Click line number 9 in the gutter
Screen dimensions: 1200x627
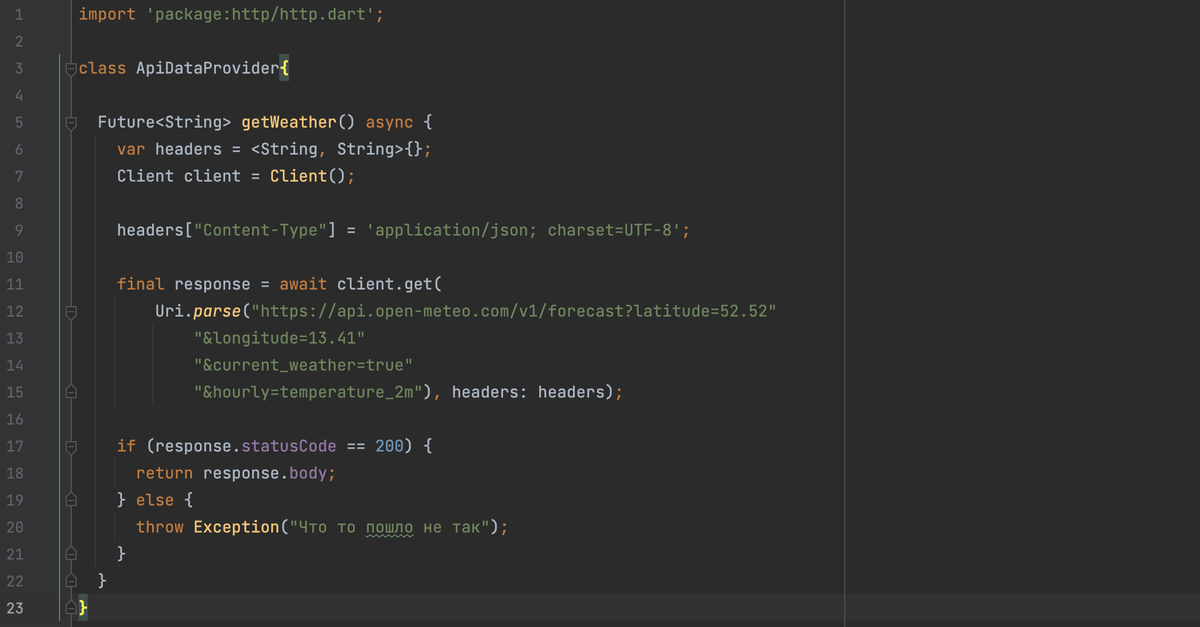click(x=20, y=230)
